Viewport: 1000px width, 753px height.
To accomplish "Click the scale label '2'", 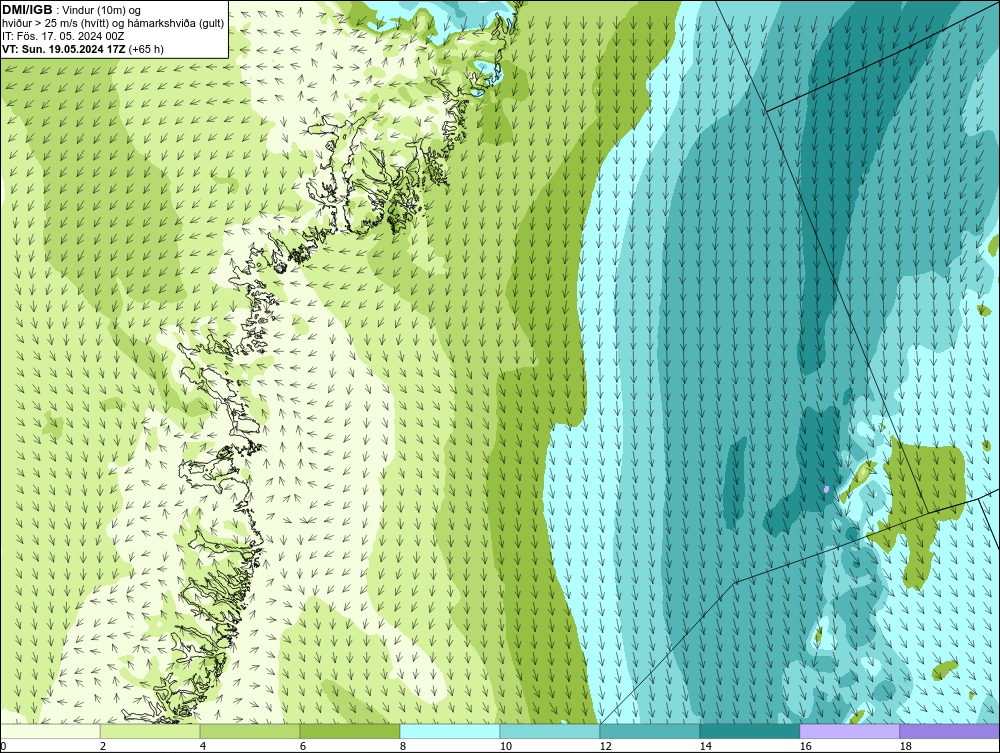I will [103, 746].
